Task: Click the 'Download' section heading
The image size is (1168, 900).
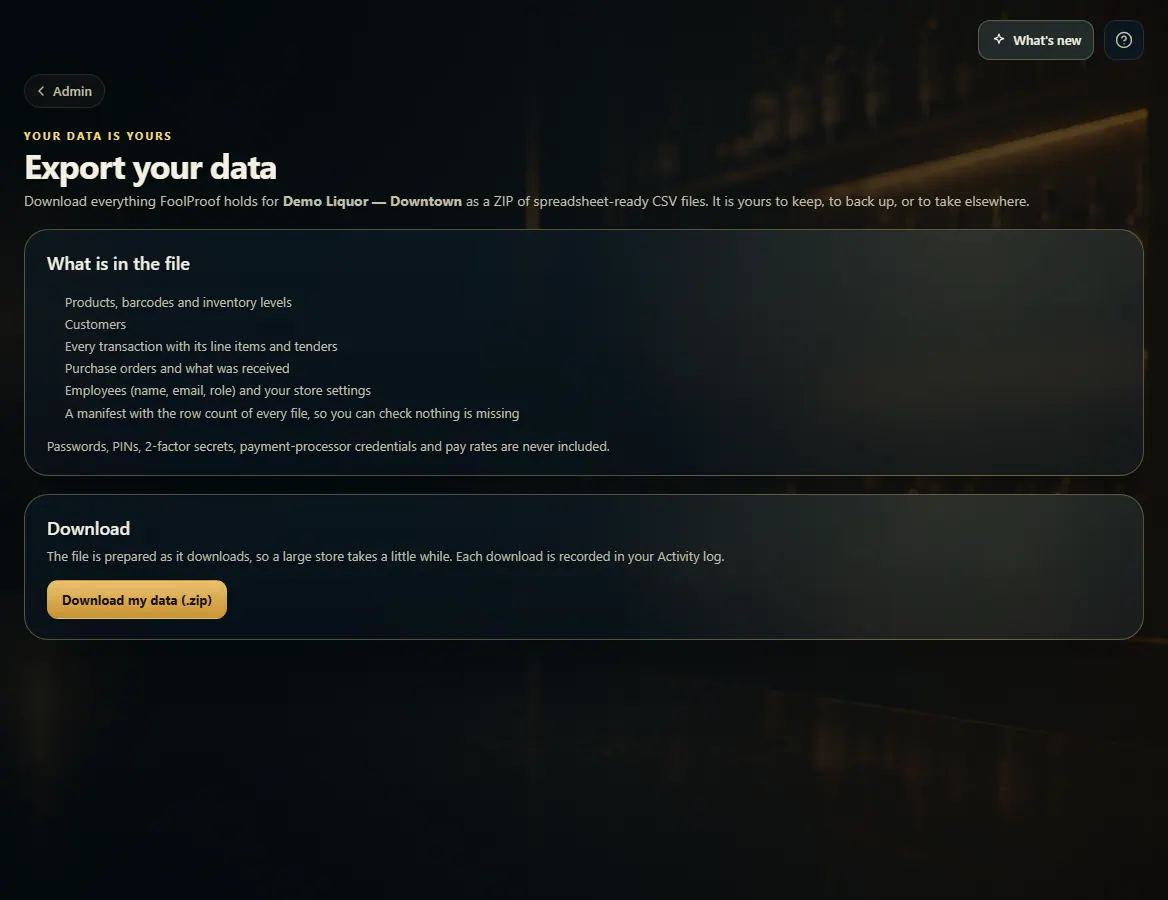Action: click(x=89, y=529)
